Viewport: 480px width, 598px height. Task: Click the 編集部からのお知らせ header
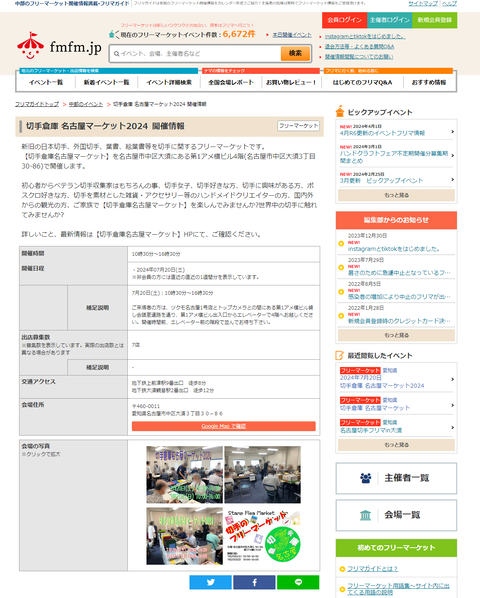396,220
